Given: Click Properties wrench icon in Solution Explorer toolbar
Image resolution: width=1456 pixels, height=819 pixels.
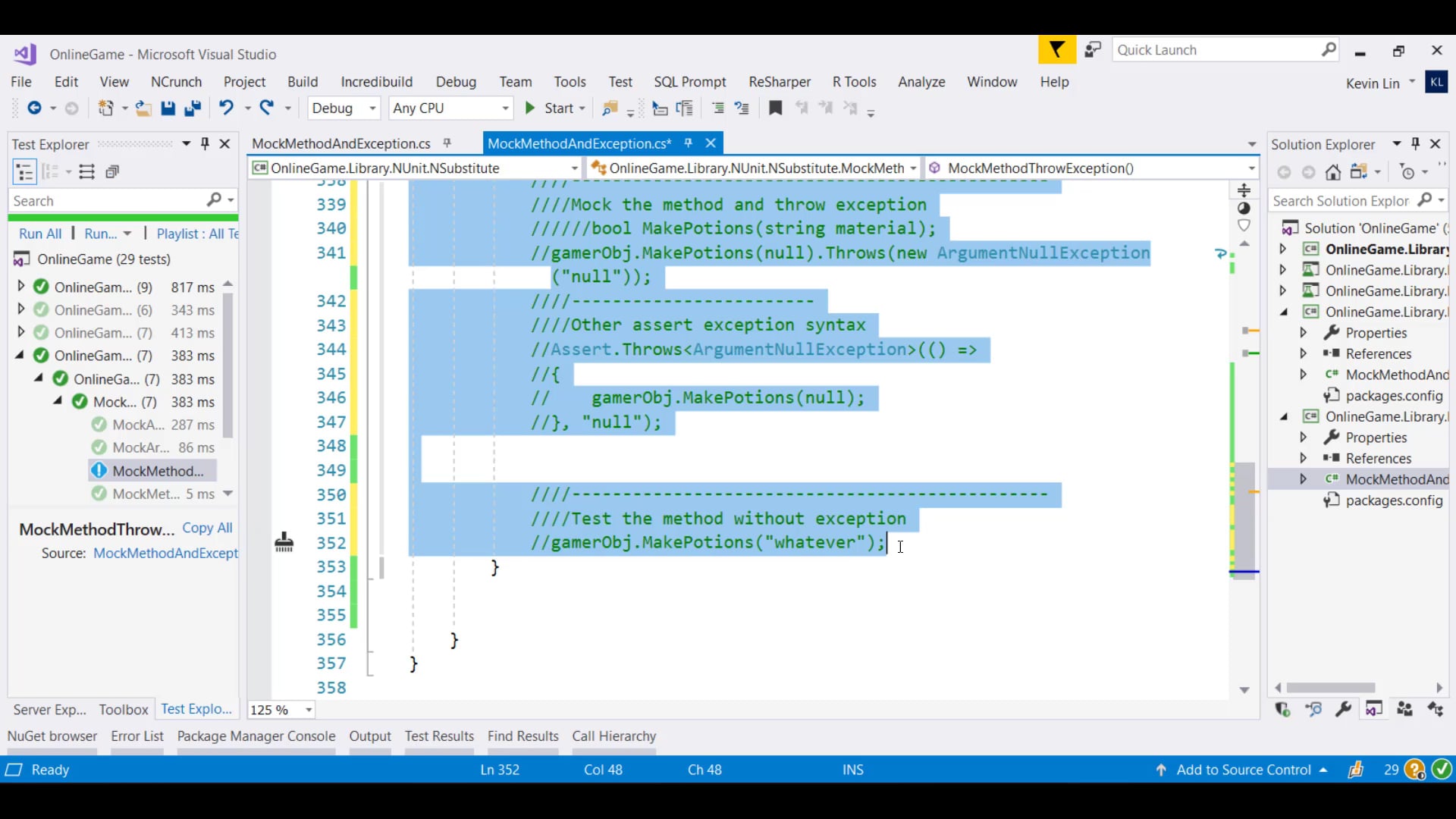Looking at the screenshot, I should pyautogui.click(x=1343, y=709).
